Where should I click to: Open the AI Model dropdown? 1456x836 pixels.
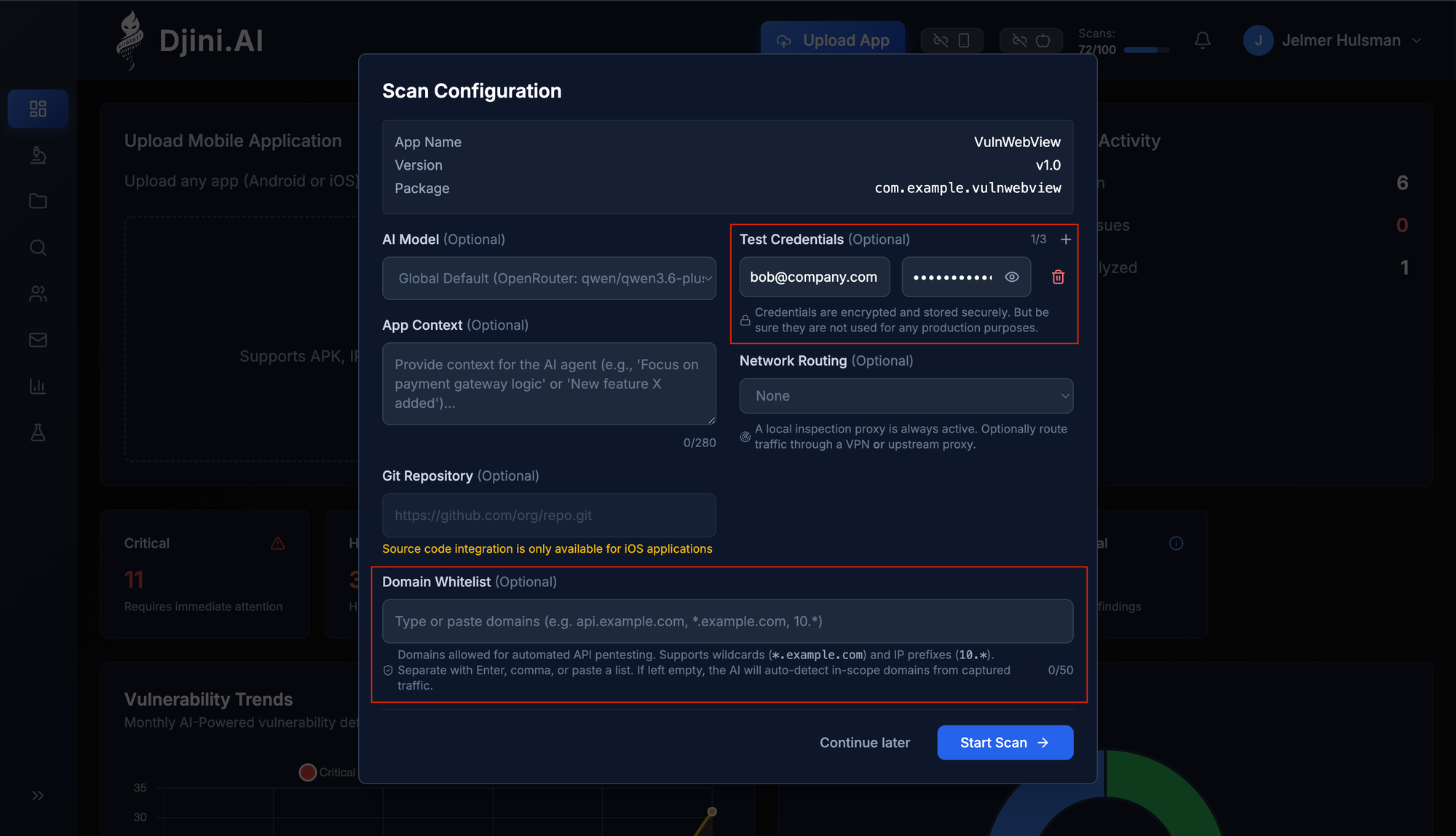(549, 278)
